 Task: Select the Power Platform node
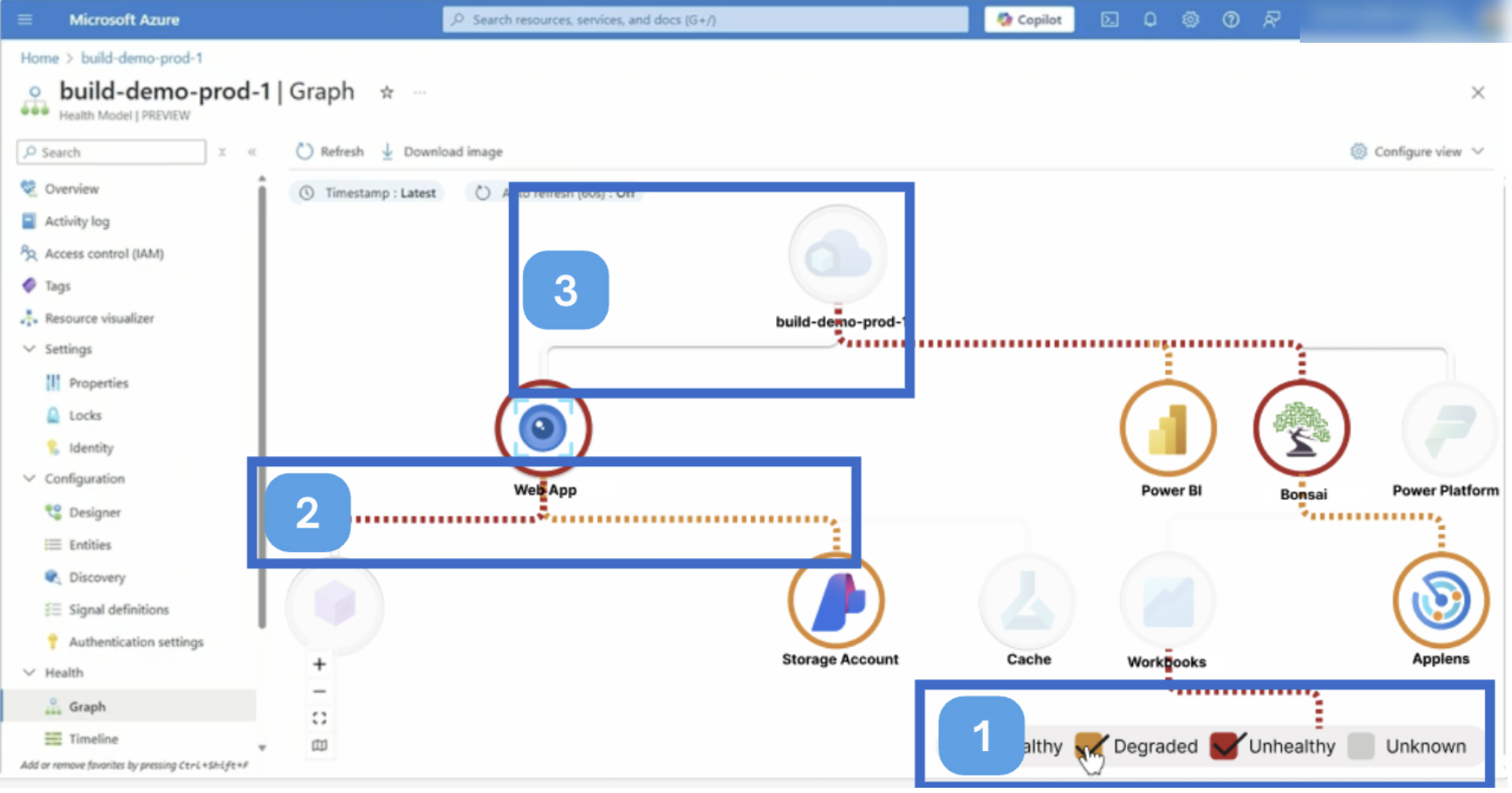[x=1448, y=429]
